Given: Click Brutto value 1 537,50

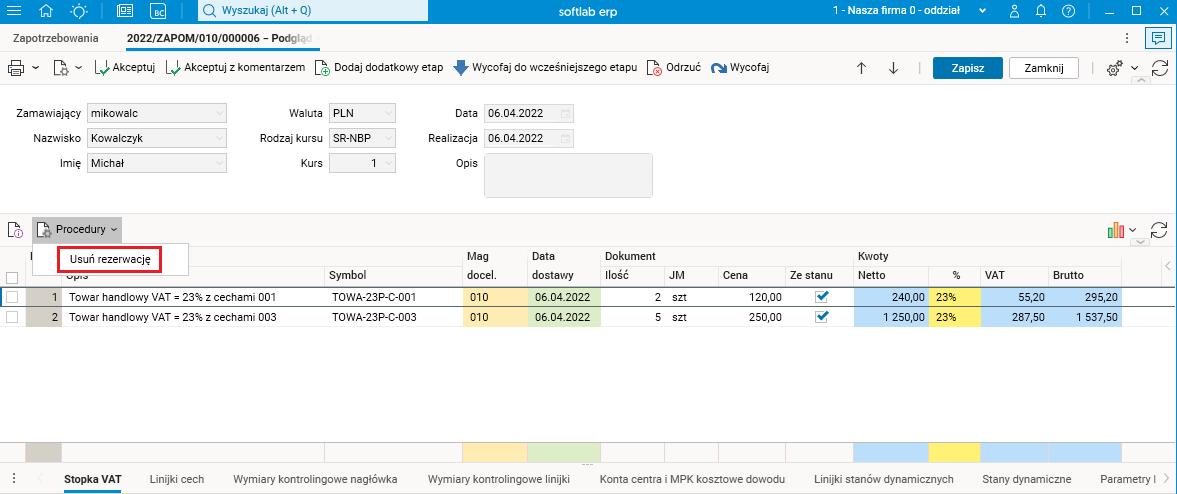Looking at the screenshot, I should (x=1085, y=317).
